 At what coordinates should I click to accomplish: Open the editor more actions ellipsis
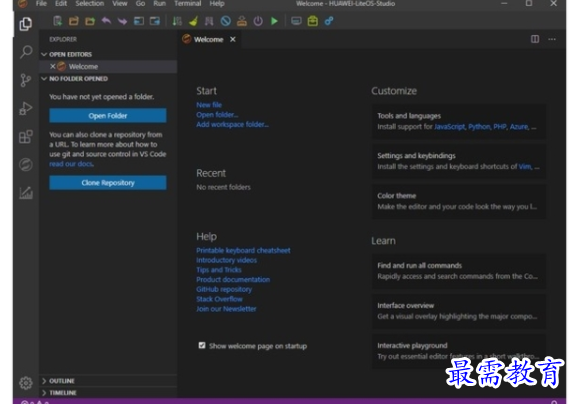[552, 39]
